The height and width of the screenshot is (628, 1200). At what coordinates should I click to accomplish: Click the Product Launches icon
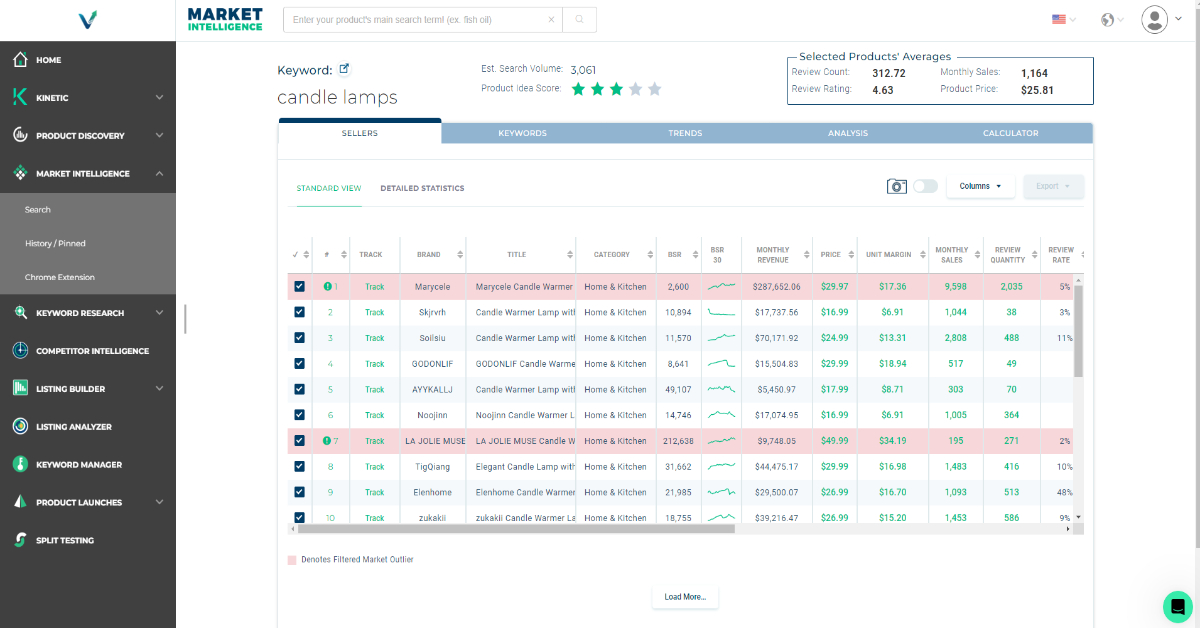(20, 502)
